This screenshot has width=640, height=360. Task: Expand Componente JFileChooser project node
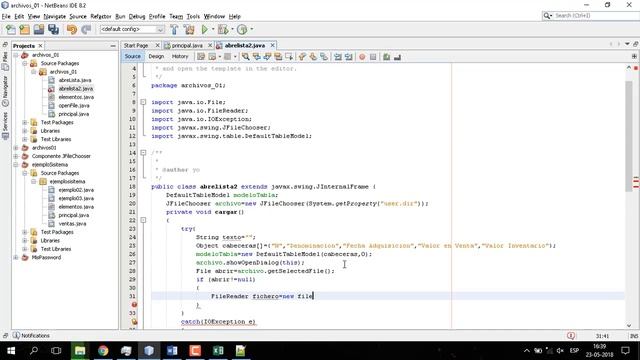click(16, 156)
